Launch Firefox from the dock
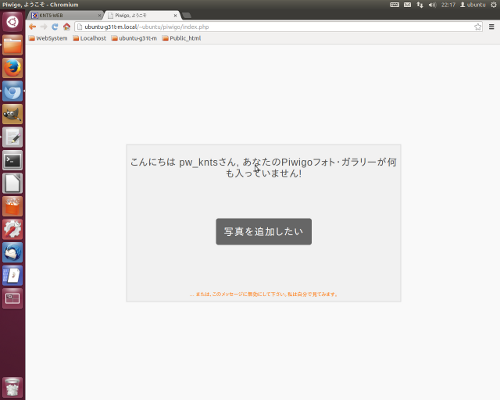Image resolution: width=500 pixels, height=400 pixels. click(x=13, y=68)
